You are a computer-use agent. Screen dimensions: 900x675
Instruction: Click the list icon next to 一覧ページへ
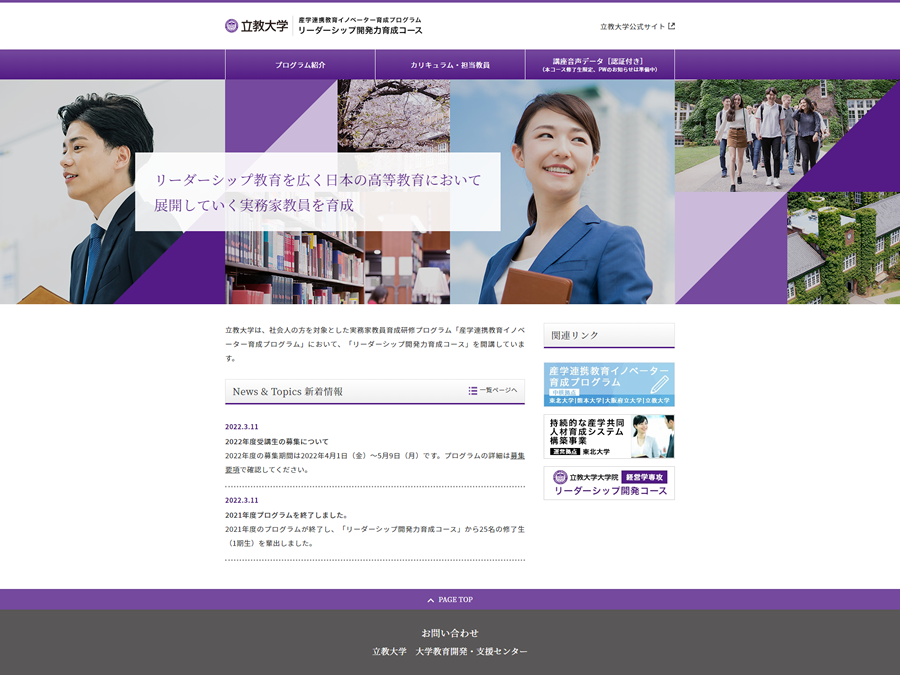click(472, 391)
